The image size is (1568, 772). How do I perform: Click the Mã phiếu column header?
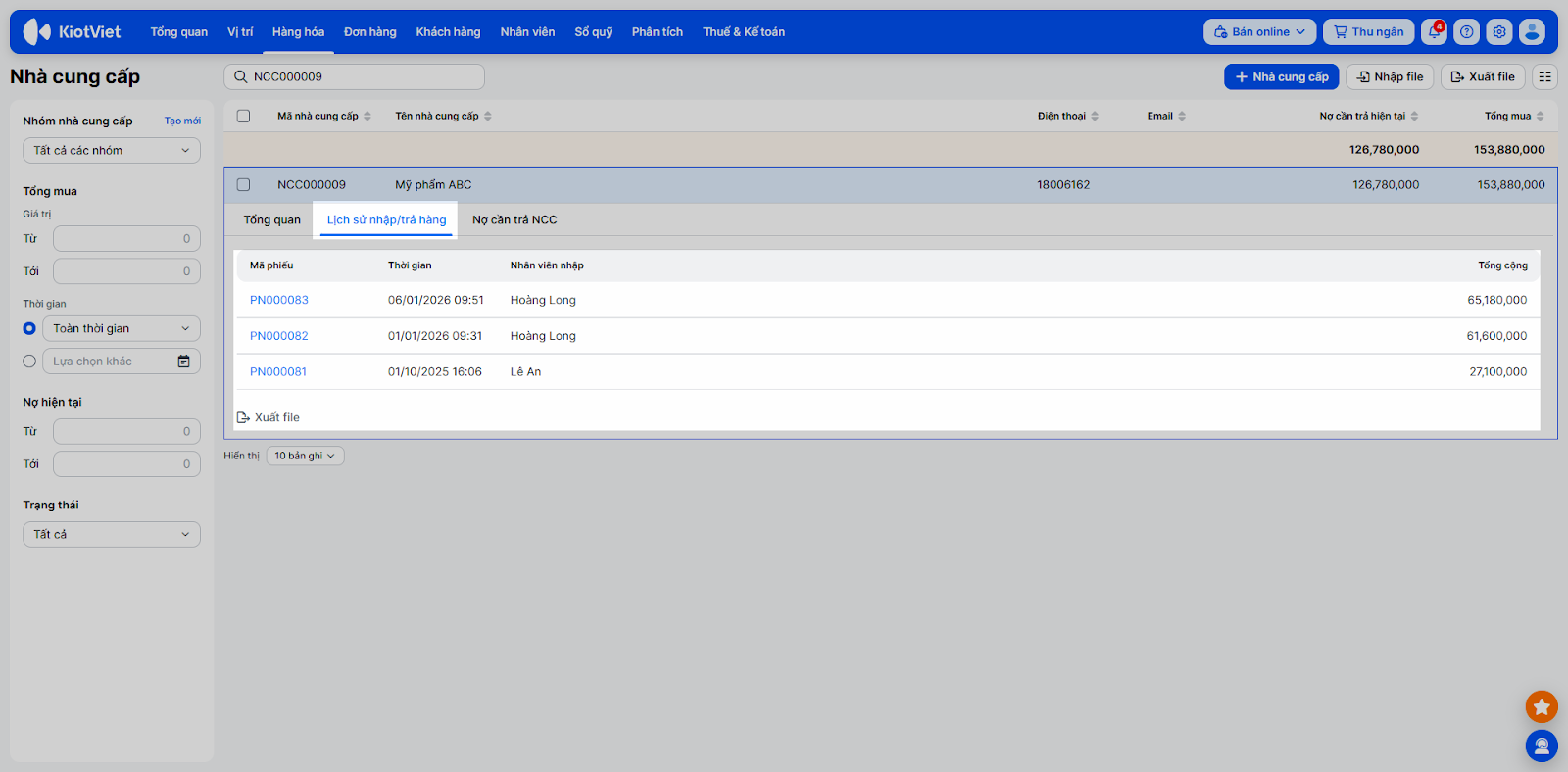point(271,265)
